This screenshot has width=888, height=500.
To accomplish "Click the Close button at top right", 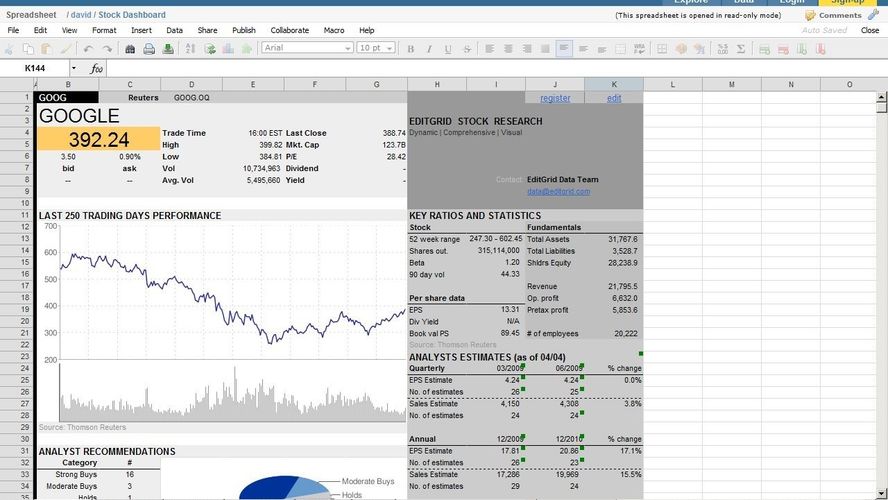I will [869, 30].
